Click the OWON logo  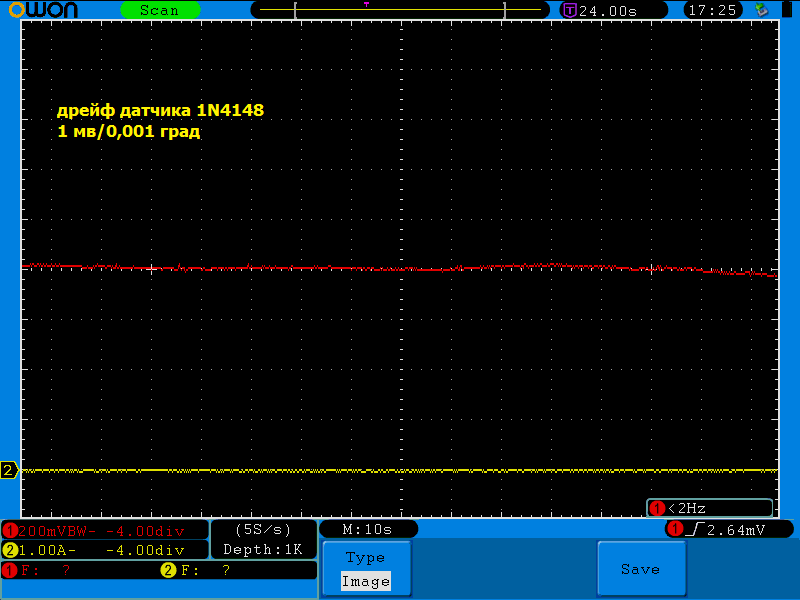click(42, 10)
